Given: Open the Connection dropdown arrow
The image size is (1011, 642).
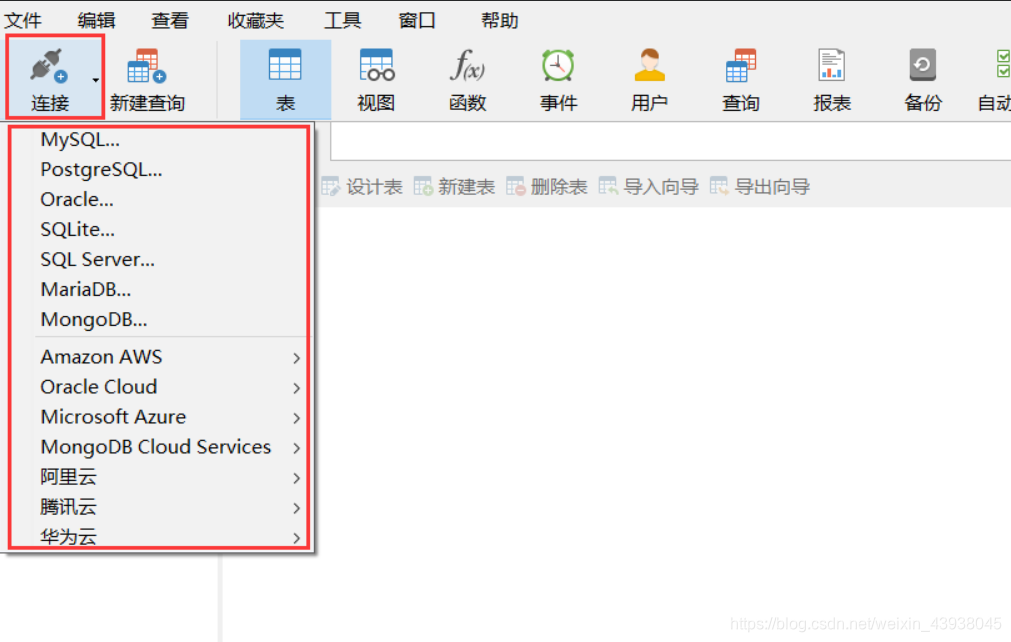Looking at the screenshot, I should 95,81.
